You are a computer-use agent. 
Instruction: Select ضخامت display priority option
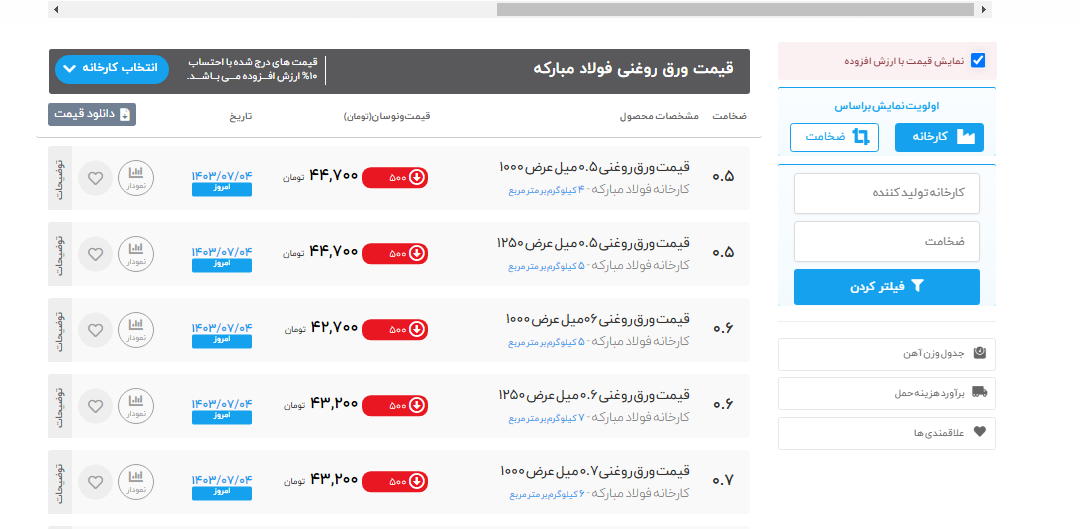pos(834,137)
